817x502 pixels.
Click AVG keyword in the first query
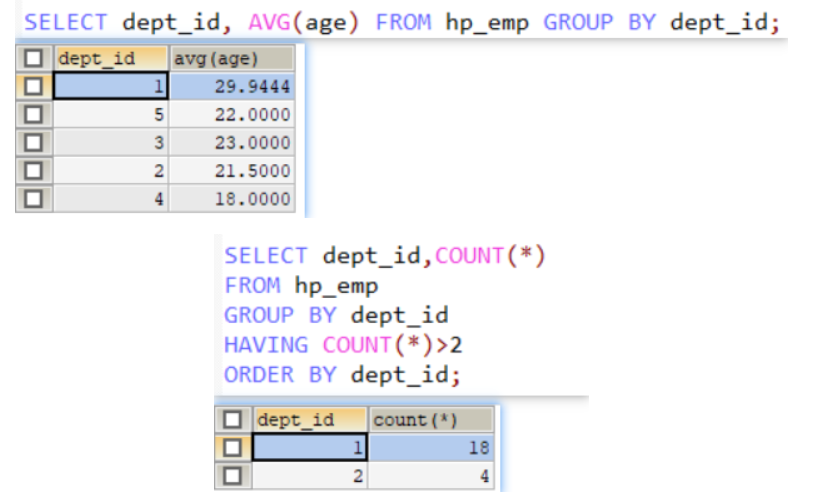coord(269,22)
